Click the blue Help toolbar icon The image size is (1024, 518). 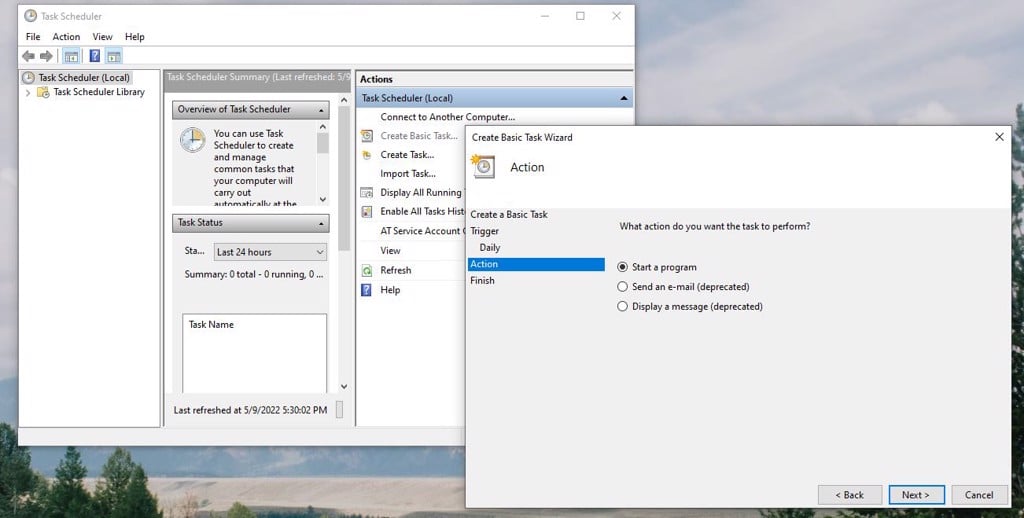point(95,56)
